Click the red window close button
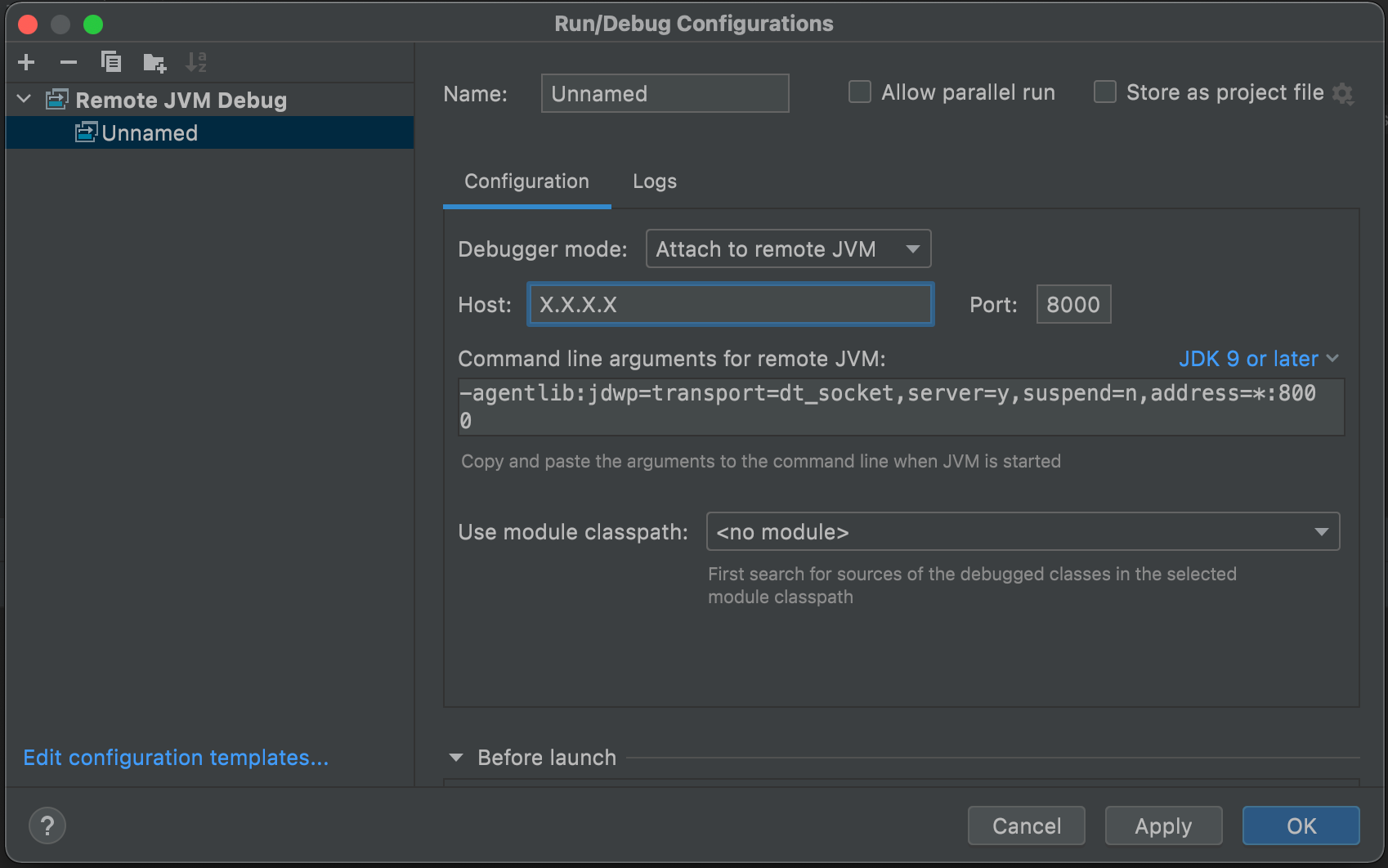 click(28, 24)
